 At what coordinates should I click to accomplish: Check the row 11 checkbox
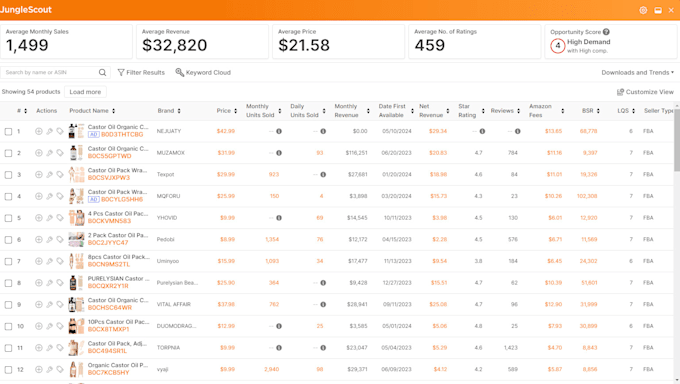[8, 348]
